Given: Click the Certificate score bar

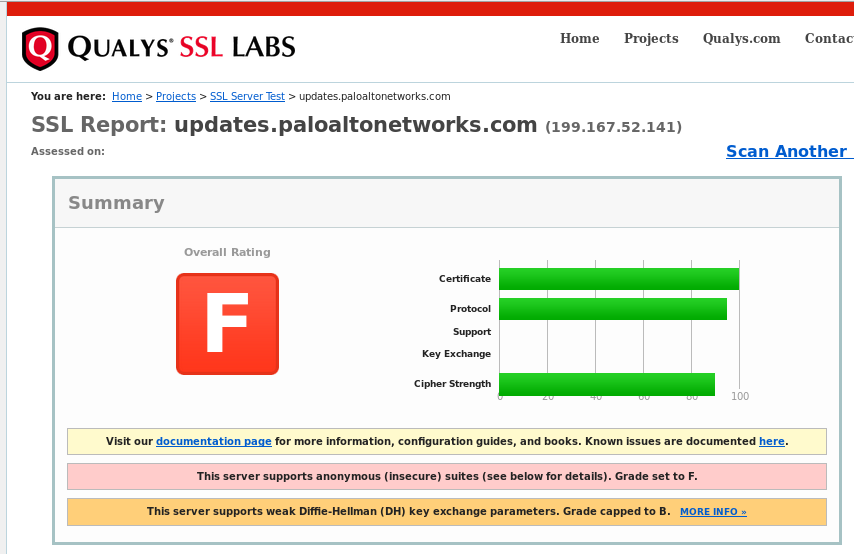Looking at the screenshot, I should [619, 279].
